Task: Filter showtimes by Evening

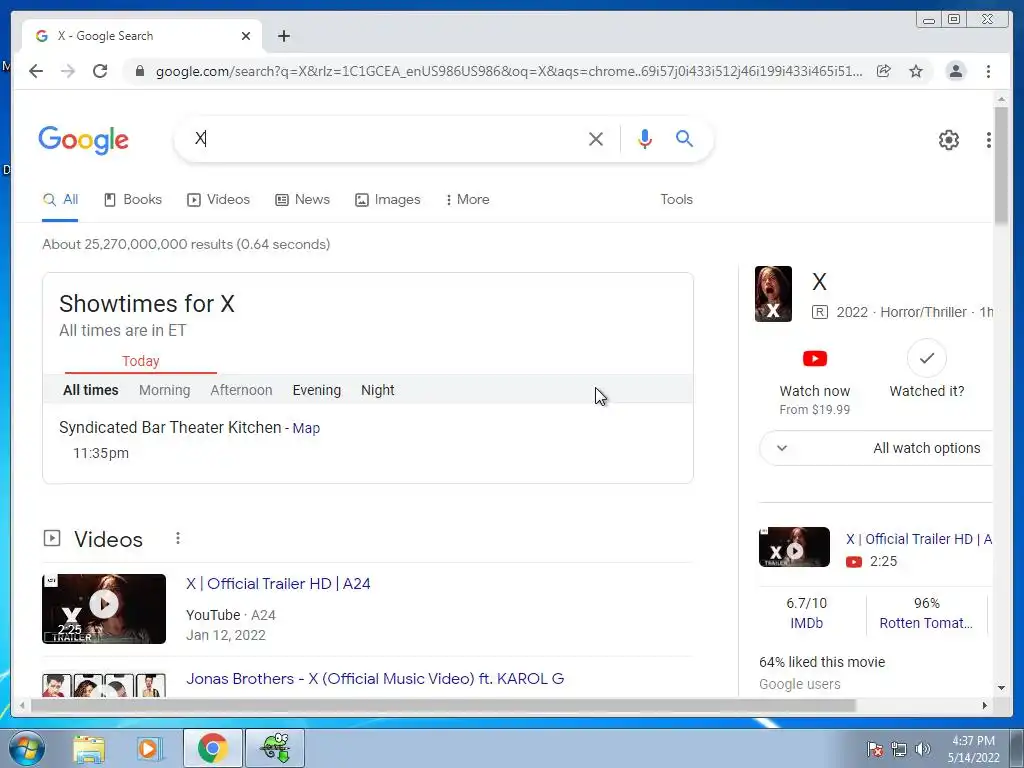Action: [x=317, y=390]
